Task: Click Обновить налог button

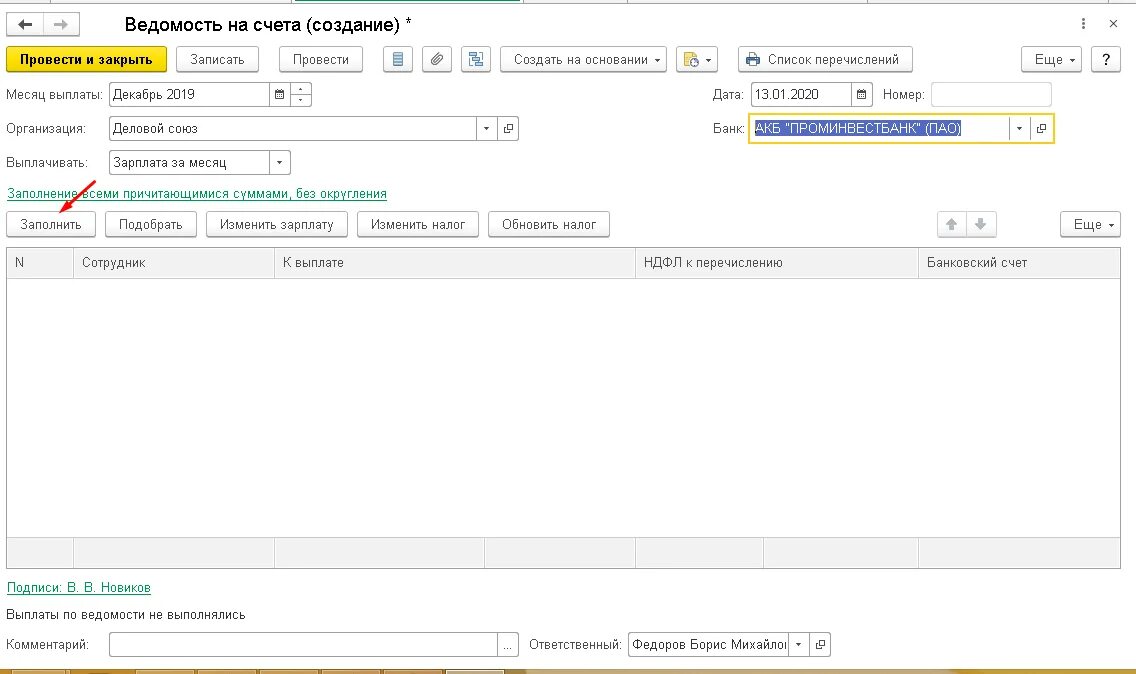Action: 549,225
